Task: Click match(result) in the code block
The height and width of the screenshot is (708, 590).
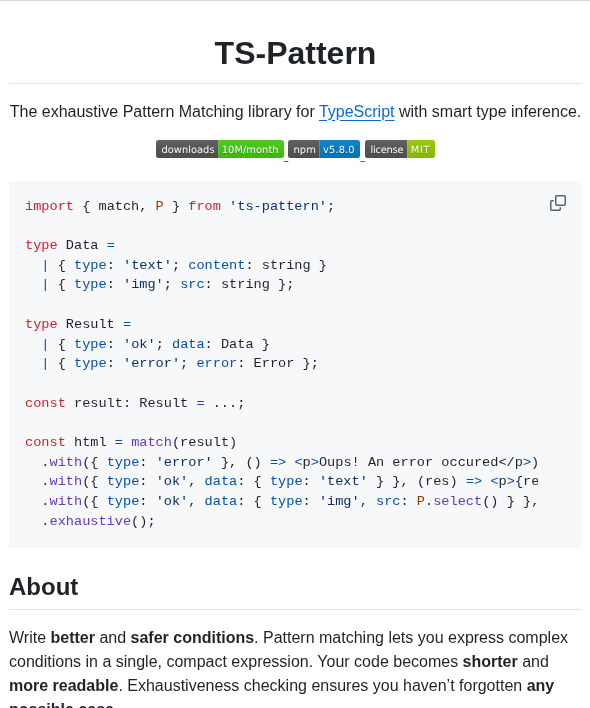Action: tap(184, 442)
